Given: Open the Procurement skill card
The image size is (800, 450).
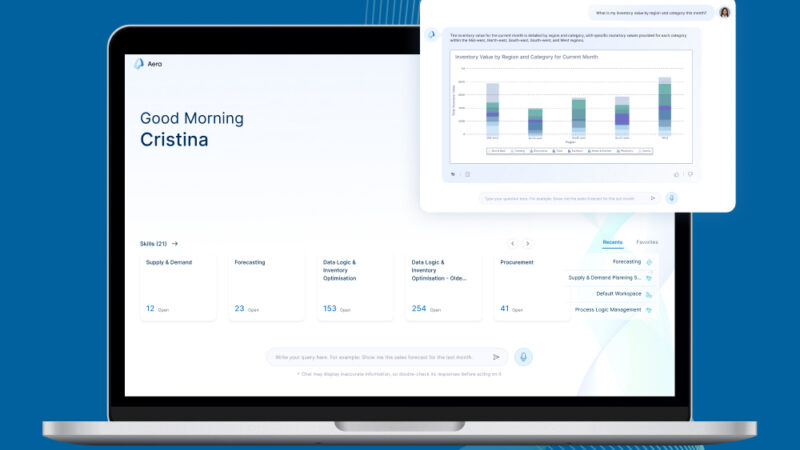Looking at the screenshot, I should tap(532, 287).
